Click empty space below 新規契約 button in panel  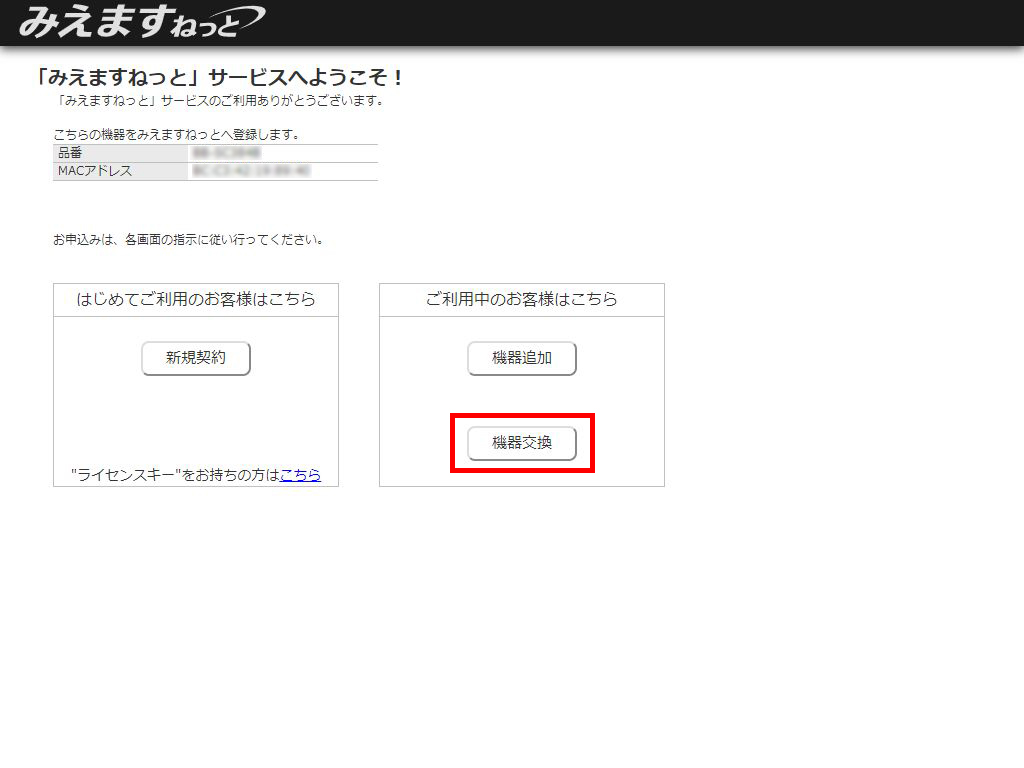196,420
